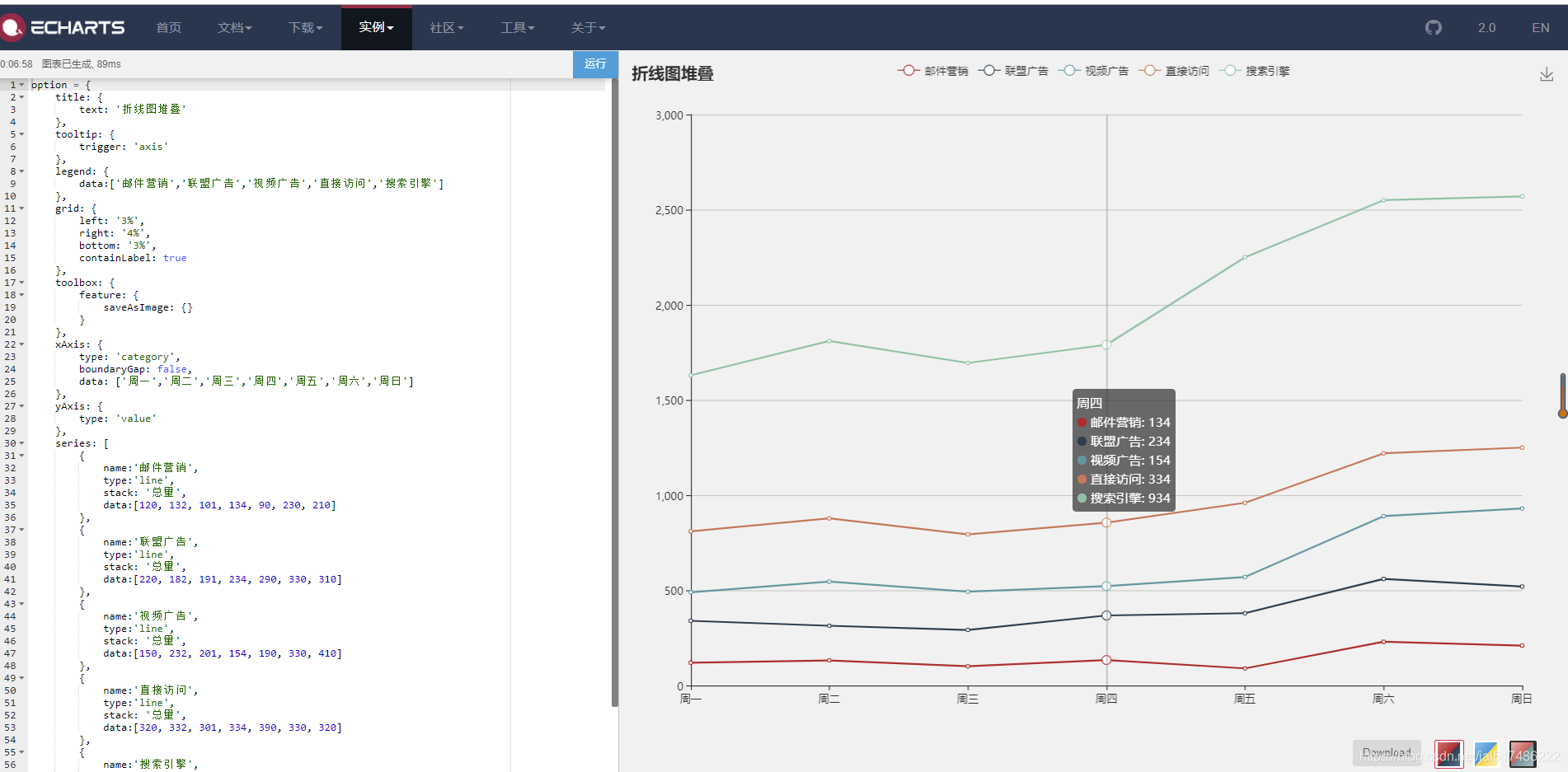Screen dimensions: 1568x772
Task: Click the 搜索引擎 point at 周六
Action: tap(1383, 200)
